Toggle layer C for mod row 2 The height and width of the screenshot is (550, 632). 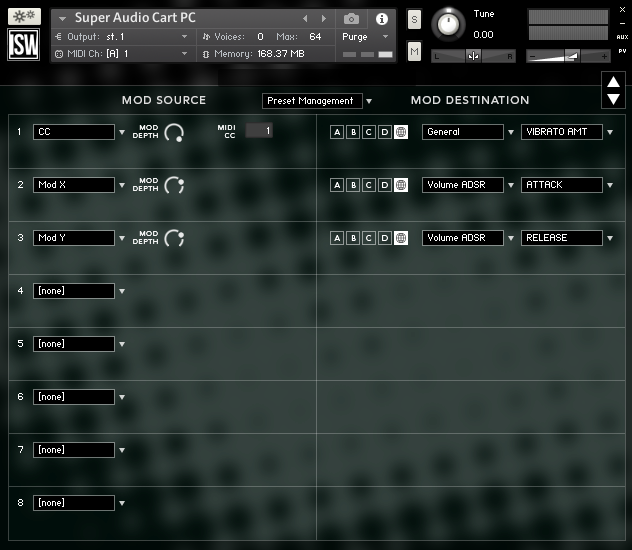point(368,185)
